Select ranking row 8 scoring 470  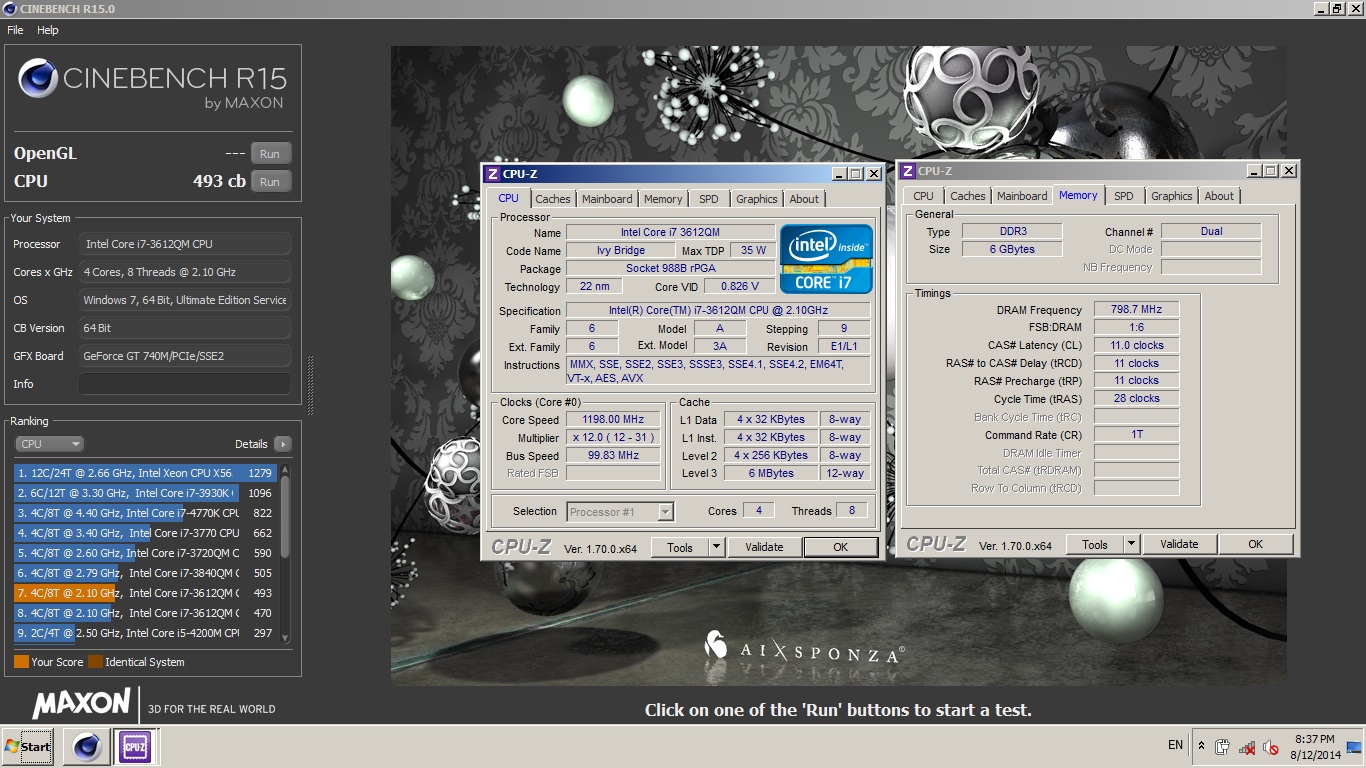(146, 613)
